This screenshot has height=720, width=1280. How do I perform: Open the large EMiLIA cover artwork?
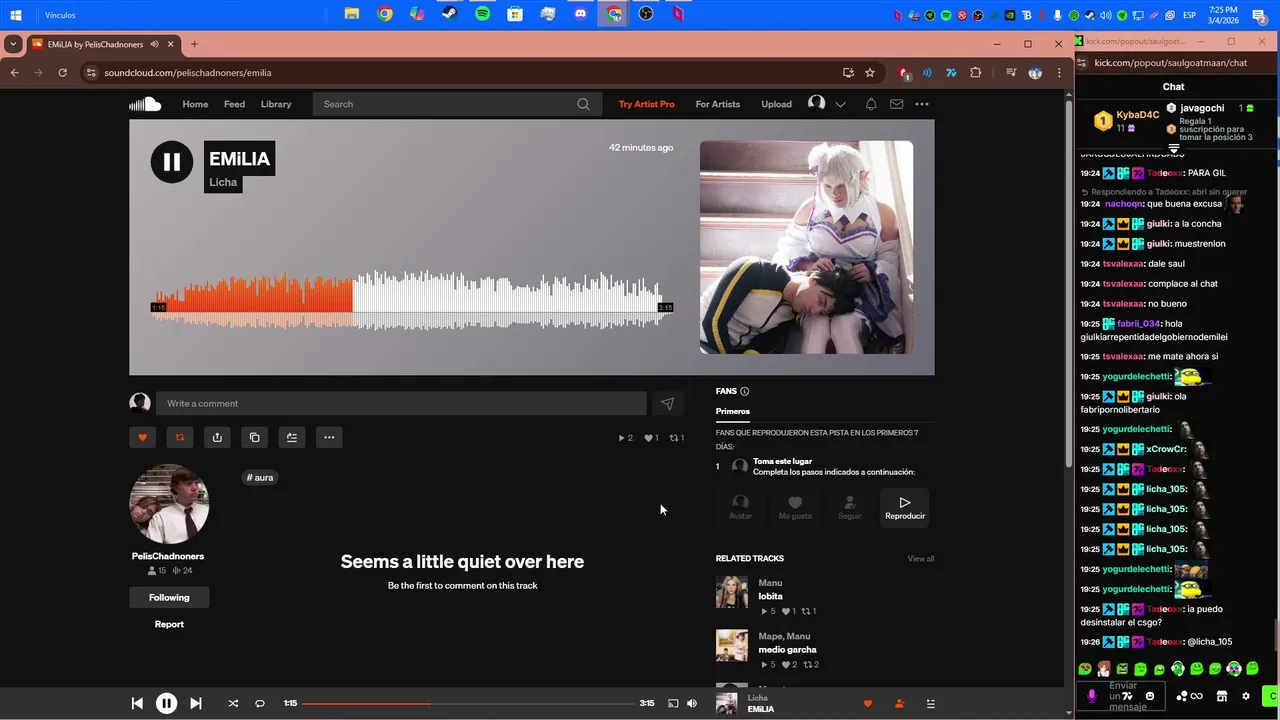[x=806, y=247]
